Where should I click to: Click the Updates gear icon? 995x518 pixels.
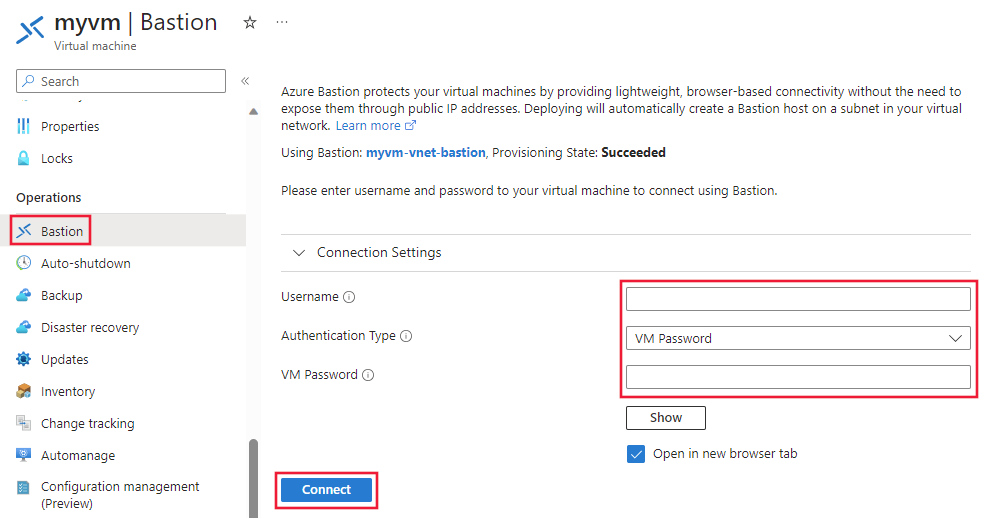24,359
